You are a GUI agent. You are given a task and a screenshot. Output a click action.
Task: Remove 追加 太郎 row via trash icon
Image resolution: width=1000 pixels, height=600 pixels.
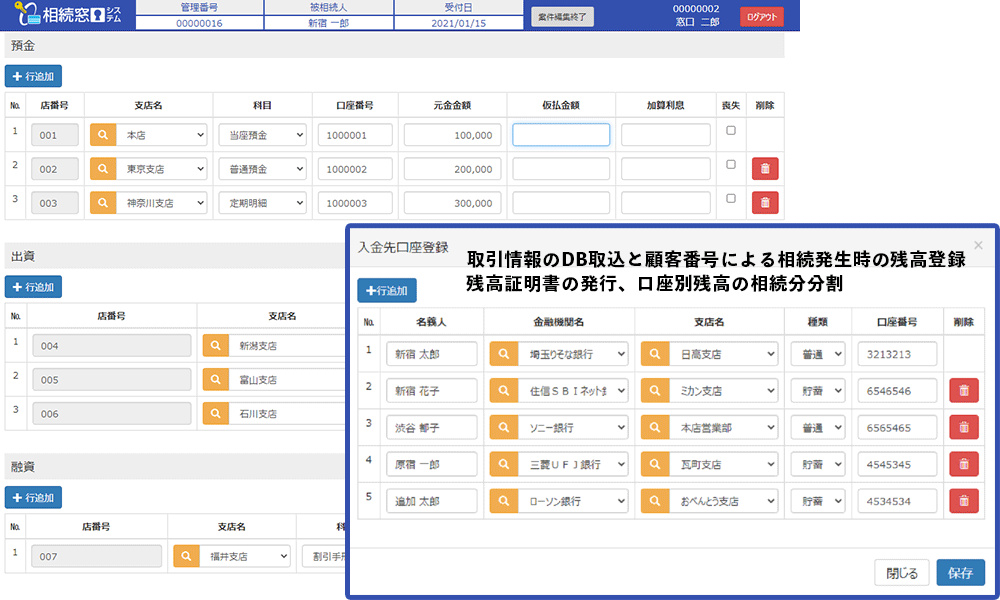(963, 501)
